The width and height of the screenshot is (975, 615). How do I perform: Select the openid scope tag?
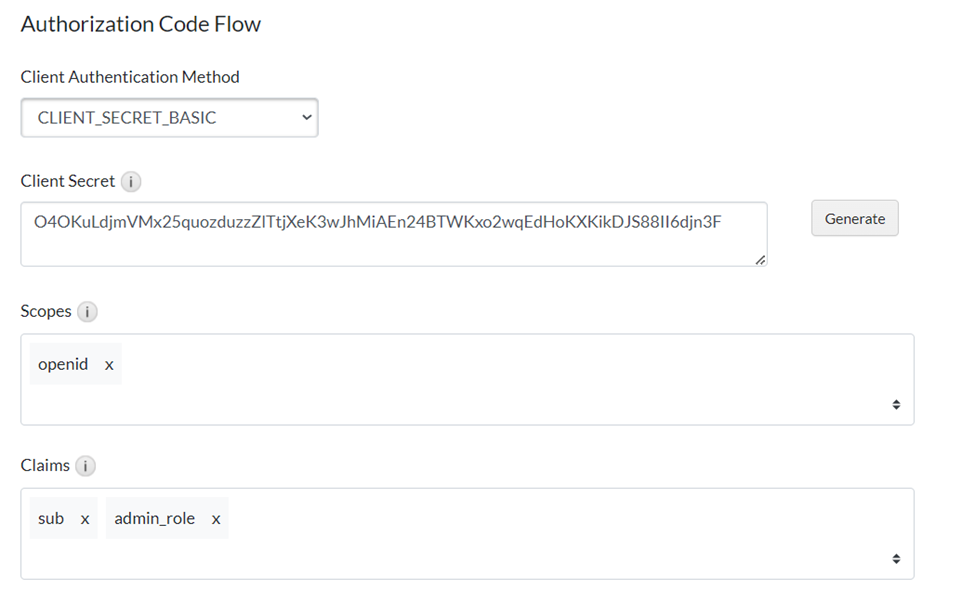point(63,365)
